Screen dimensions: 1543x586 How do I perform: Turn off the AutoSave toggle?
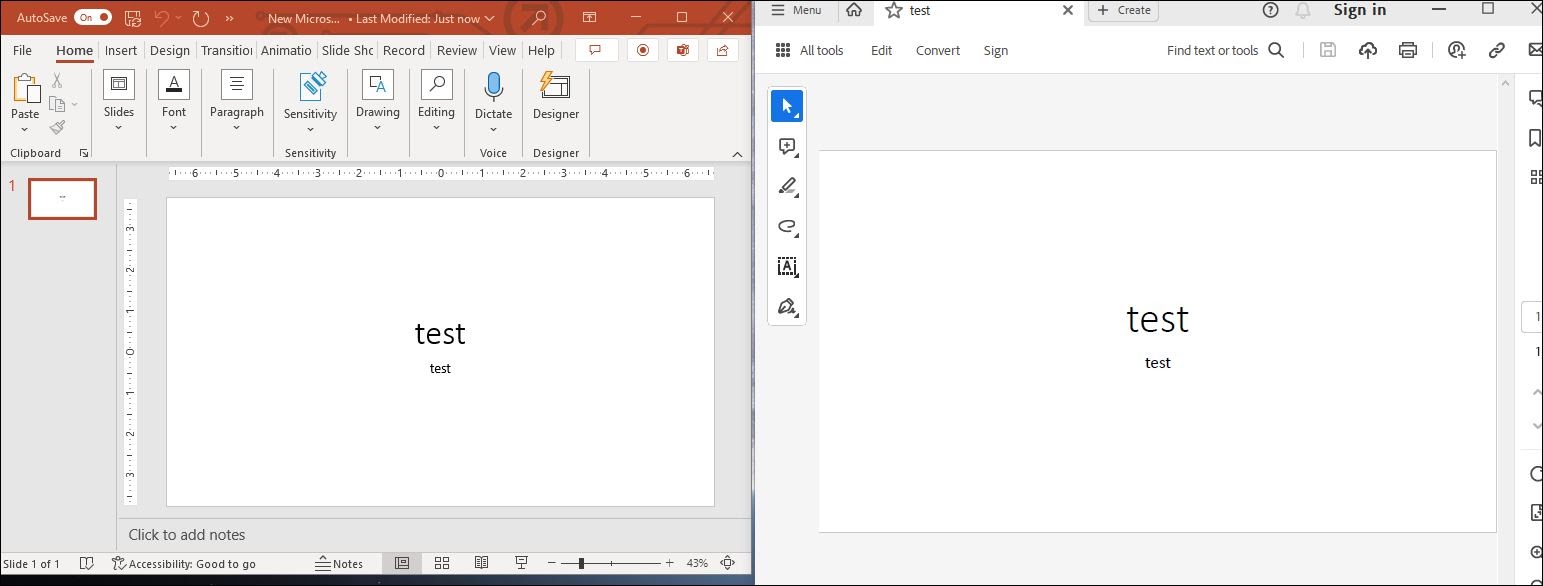[x=93, y=18]
